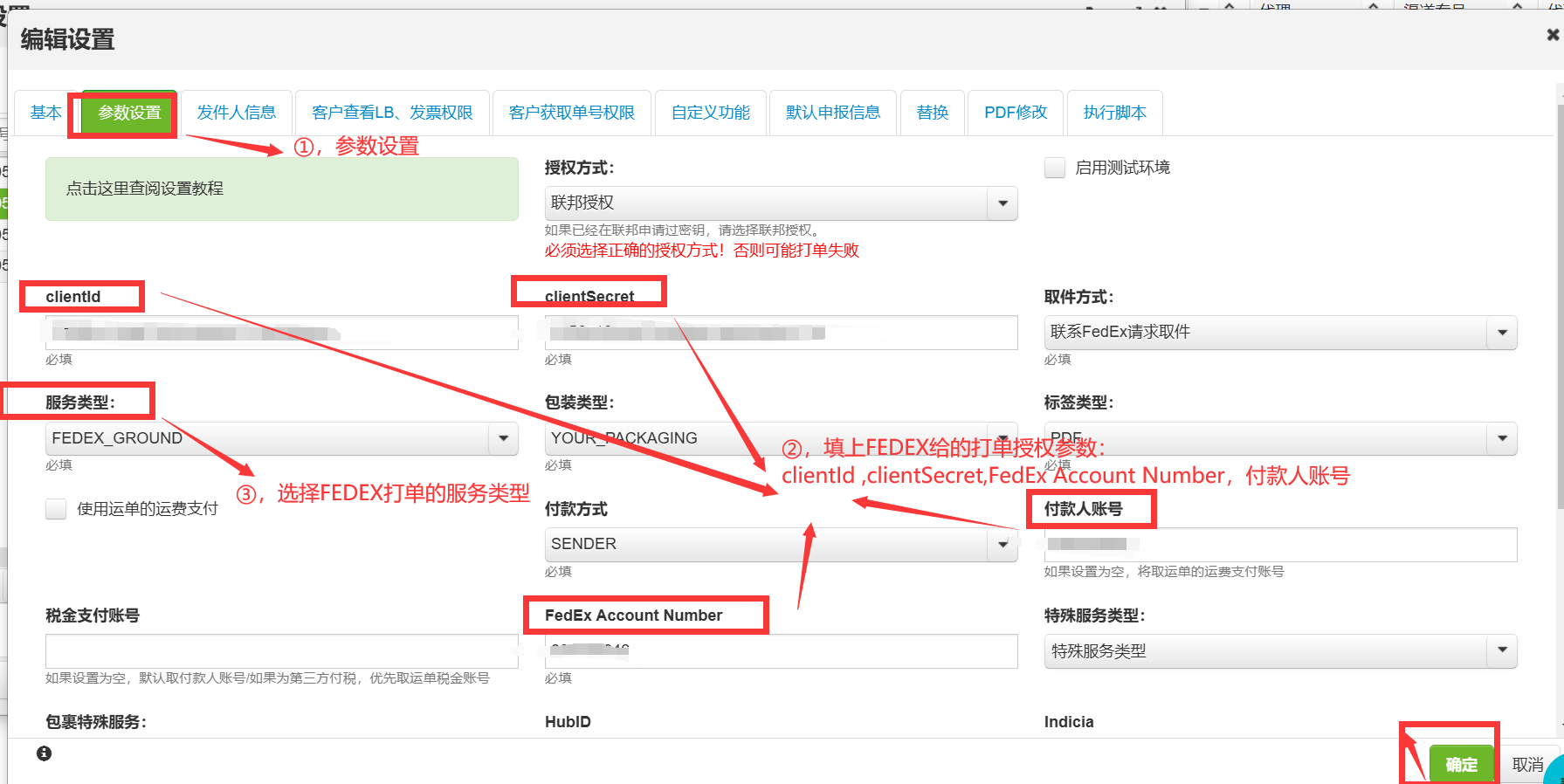Click the red warning 必须选择正确的授权方式 text
Screen dimensions: 1564x784
tap(702, 251)
